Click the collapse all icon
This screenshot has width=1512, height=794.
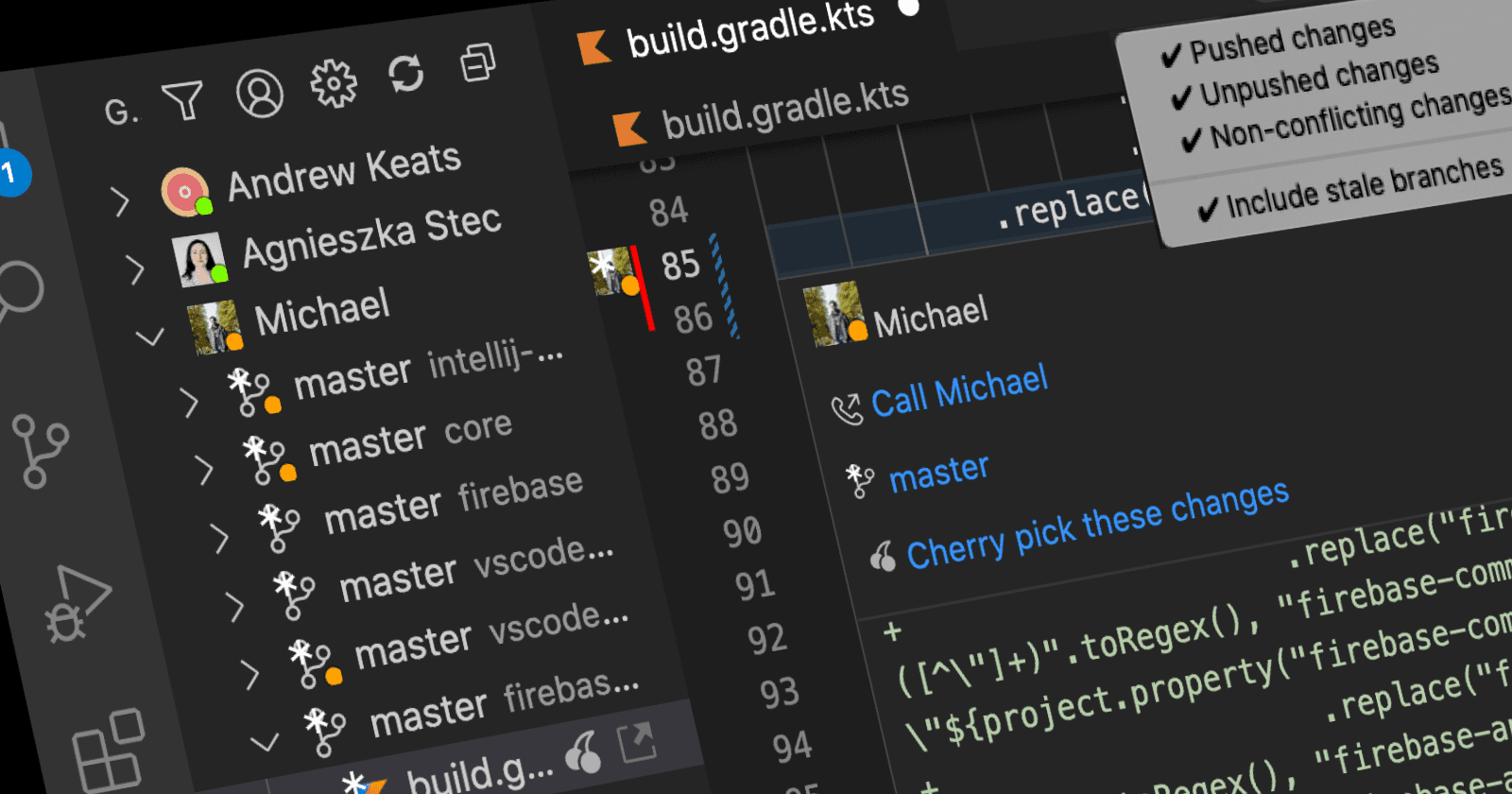click(x=478, y=63)
